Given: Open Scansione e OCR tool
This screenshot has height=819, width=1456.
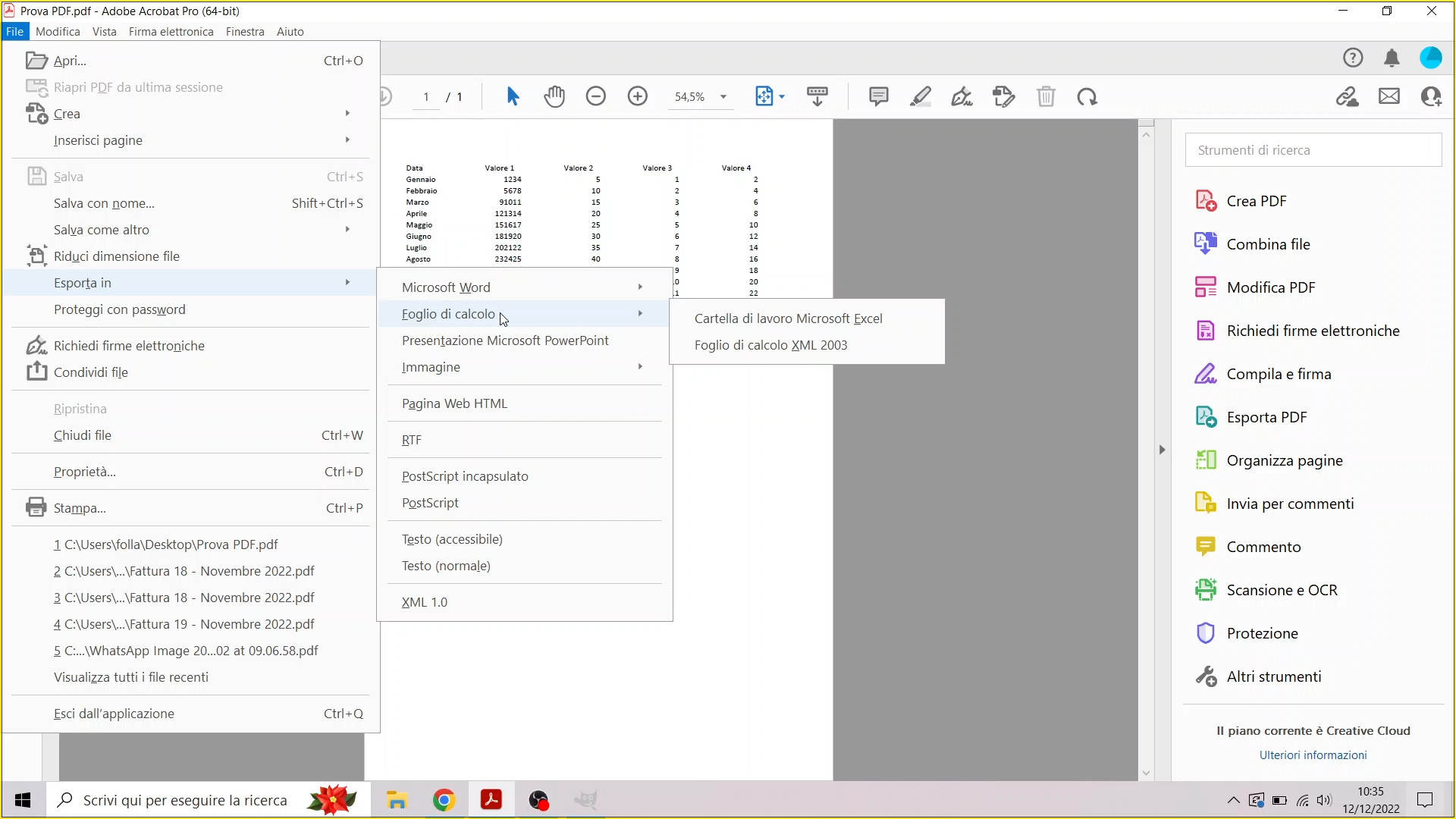Looking at the screenshot, I should pyautogui.click(x=1282, y=589).
